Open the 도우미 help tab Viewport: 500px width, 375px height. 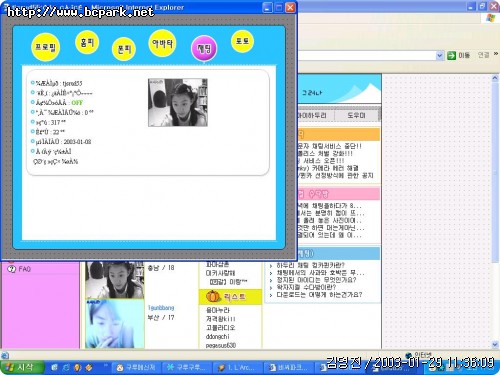(356, 115)
